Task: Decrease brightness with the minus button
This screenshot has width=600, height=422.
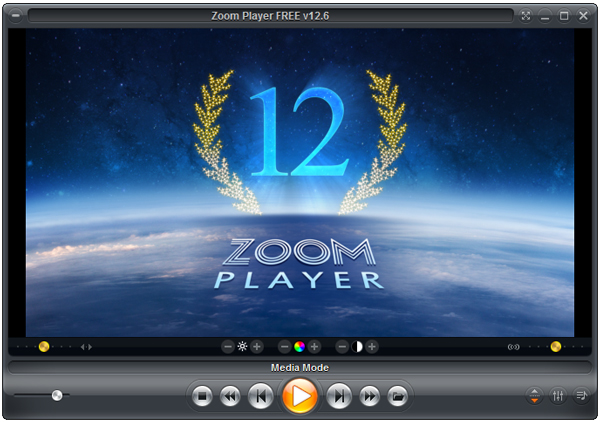Action: click(228, 347)
